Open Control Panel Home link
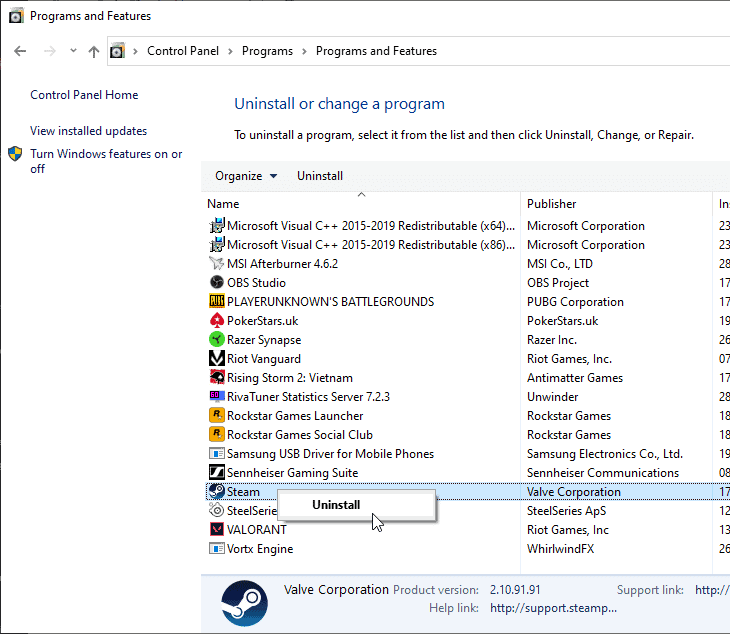The height and width of the screenshot is (634, 730). pos(84,95)
